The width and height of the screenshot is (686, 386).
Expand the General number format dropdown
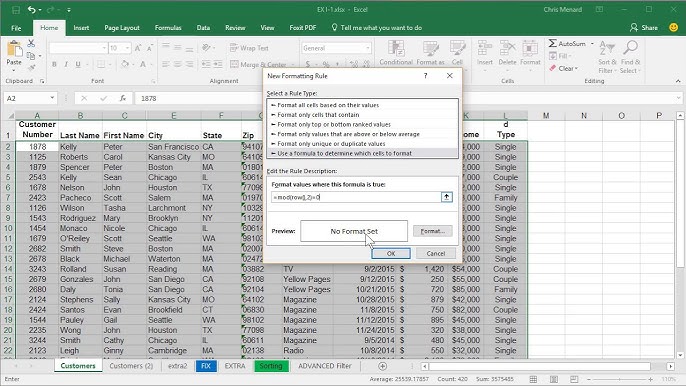tap(368, 48)
